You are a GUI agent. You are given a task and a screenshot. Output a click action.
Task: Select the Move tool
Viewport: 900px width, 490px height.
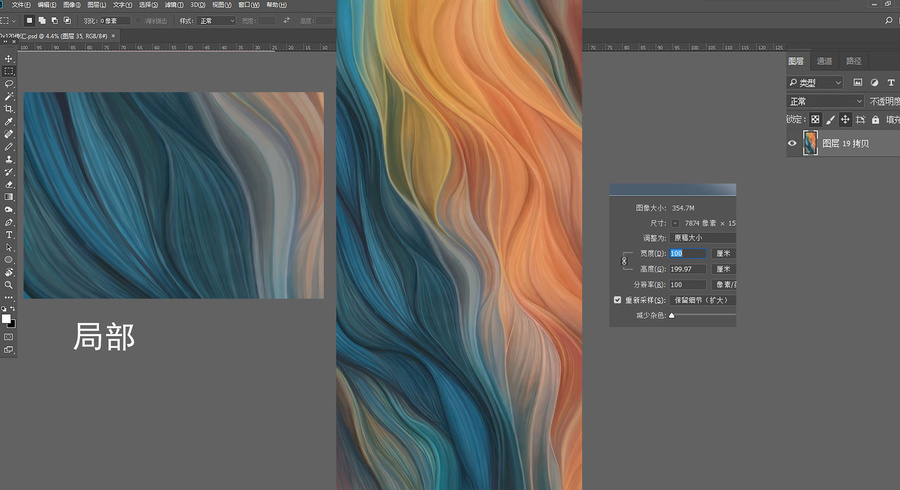[x=9, y=59]
